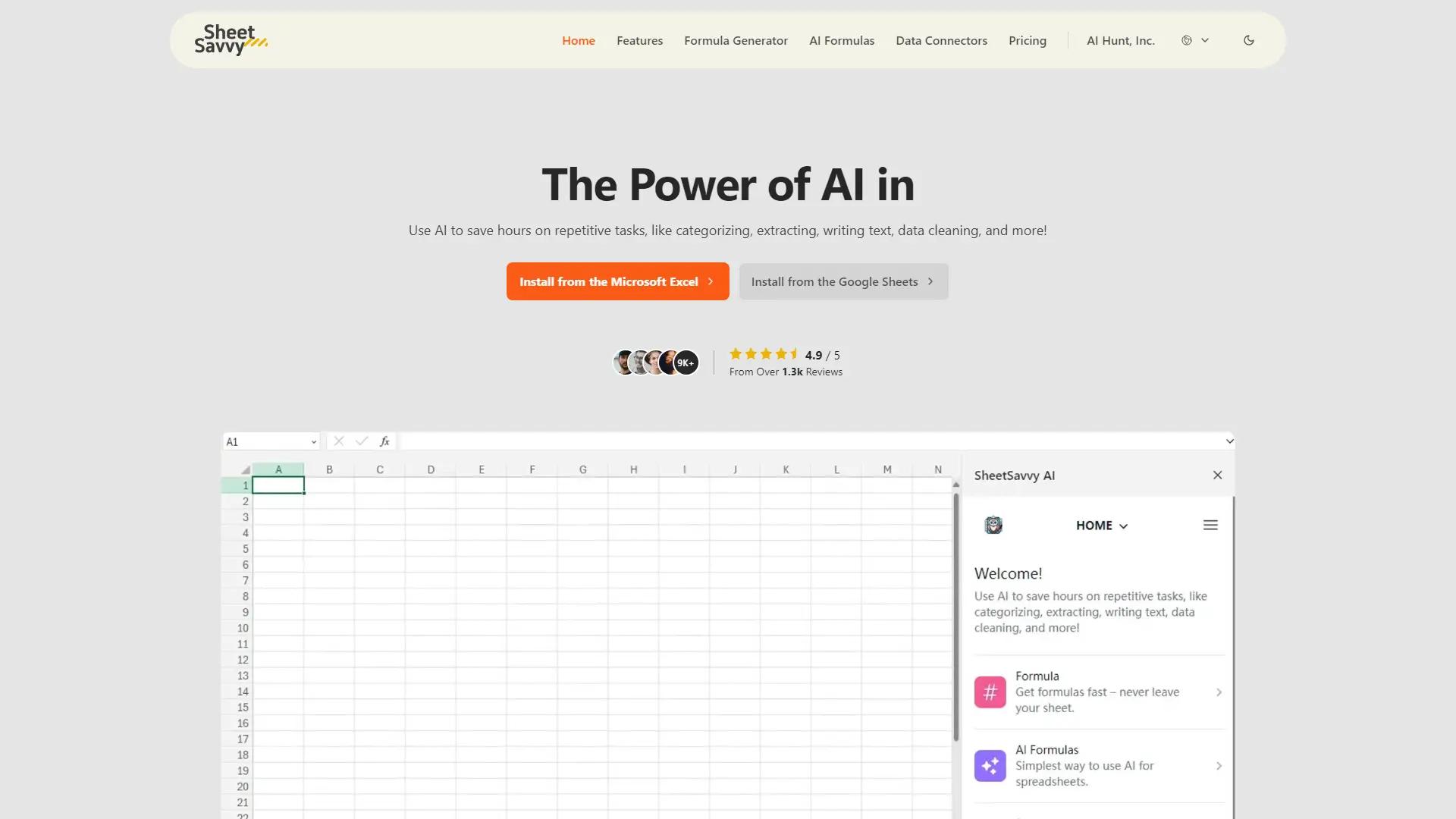Switch to the Features page

[x=639, y=40]
